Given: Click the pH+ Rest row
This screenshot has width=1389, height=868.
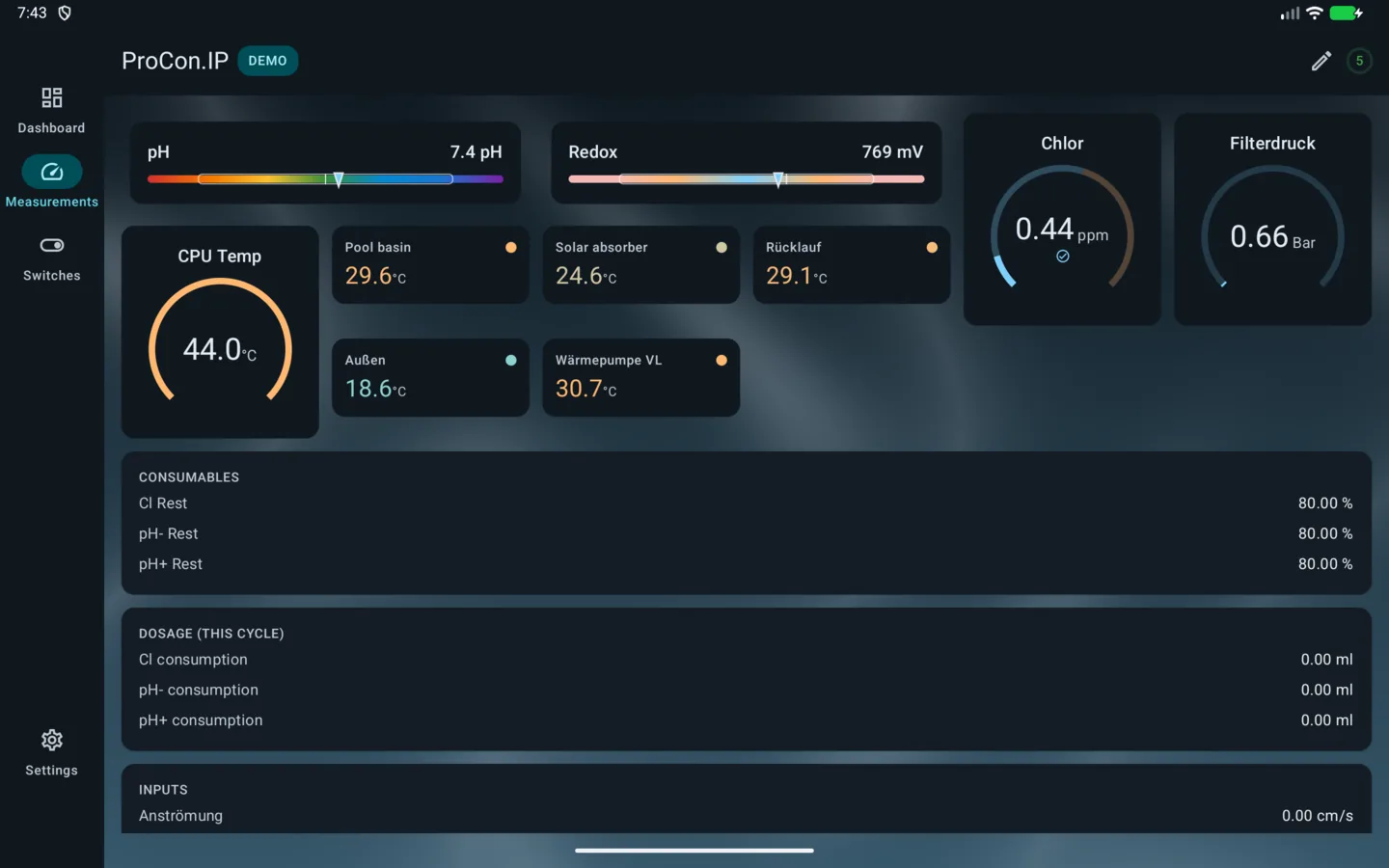Looking at the screenshot, I should pos(746,564).
